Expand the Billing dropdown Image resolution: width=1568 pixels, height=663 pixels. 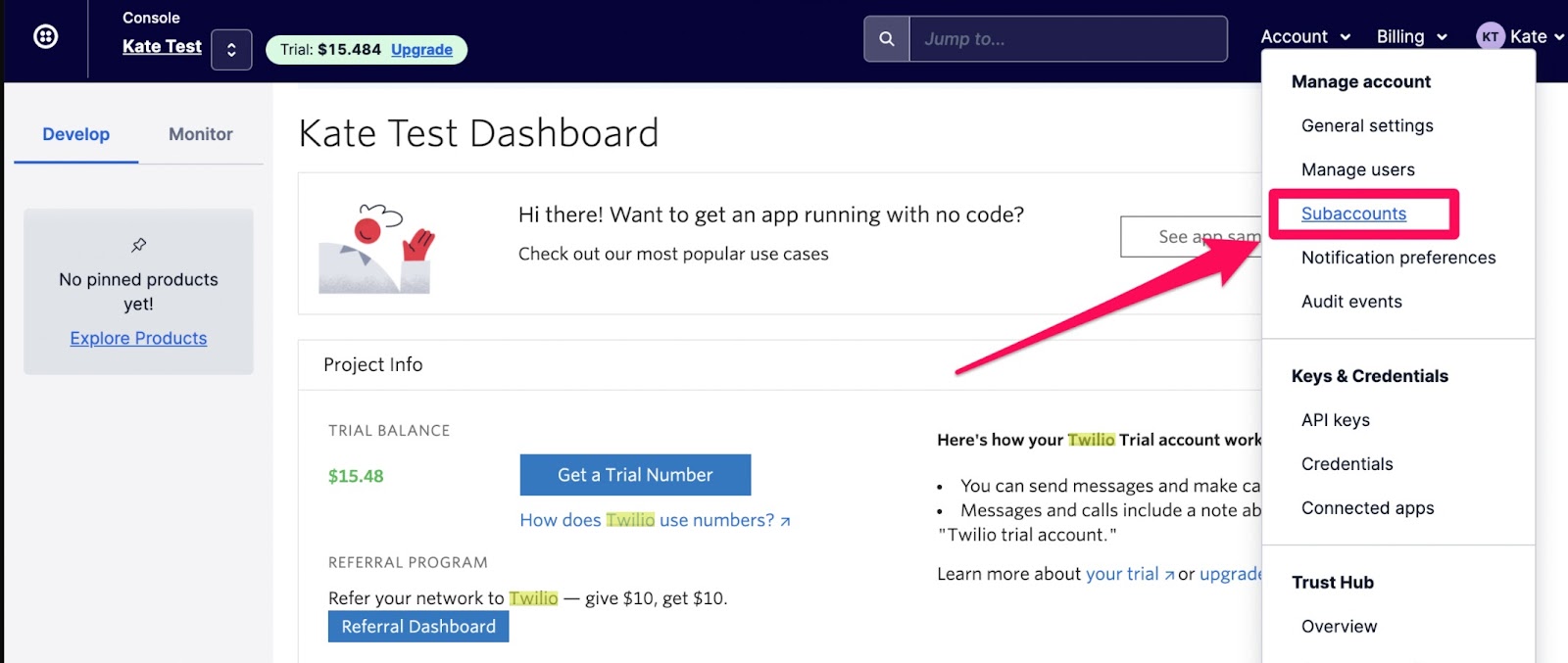click(x=1411, y=37)
